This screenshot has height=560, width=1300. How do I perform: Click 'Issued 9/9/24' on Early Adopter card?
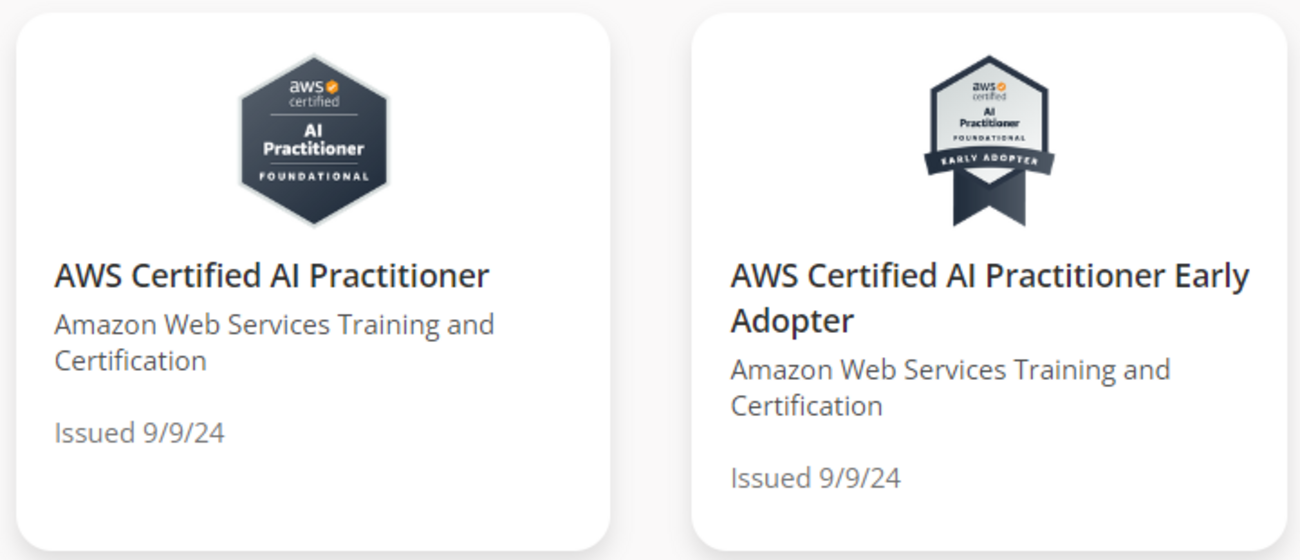[815, 478]
